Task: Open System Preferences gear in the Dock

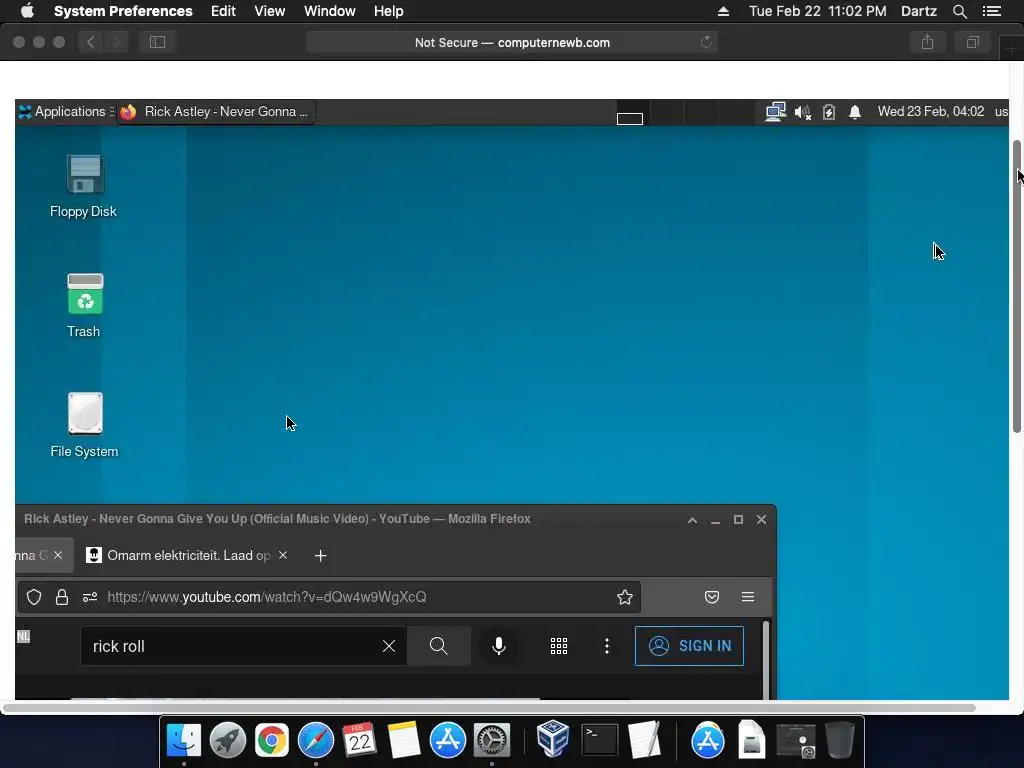Action: click(492, 740)
